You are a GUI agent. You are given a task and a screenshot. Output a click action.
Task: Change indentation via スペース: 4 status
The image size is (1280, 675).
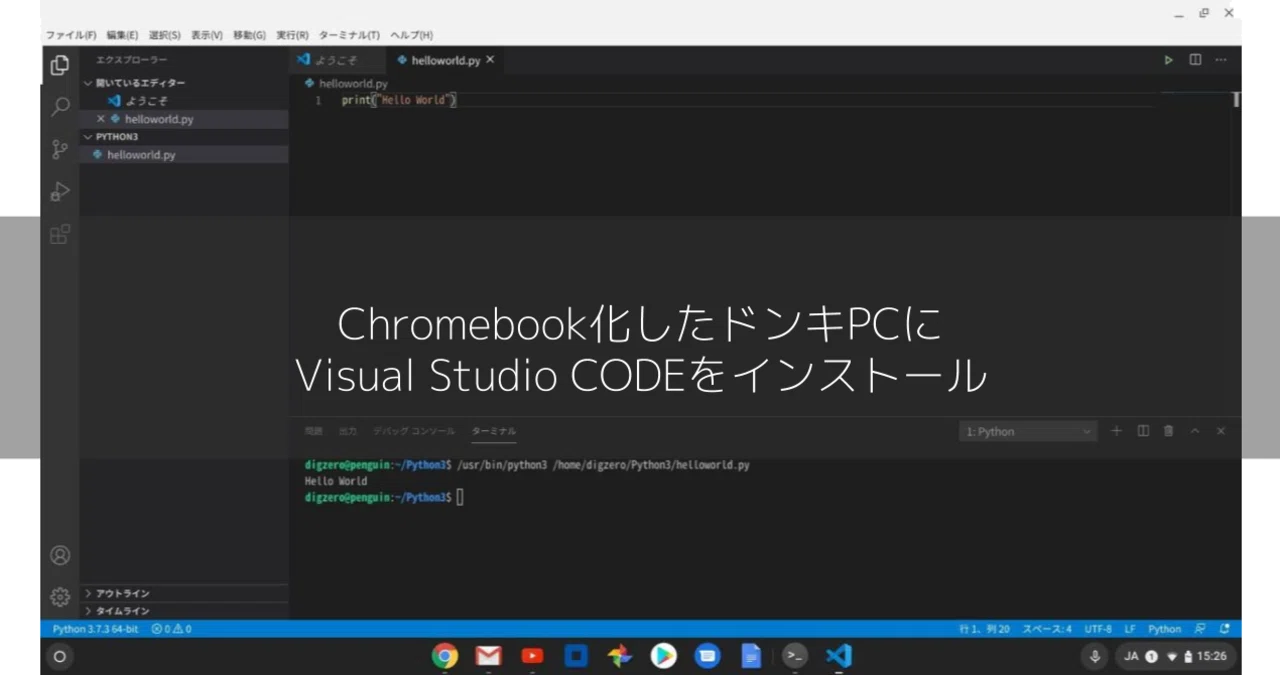pos(1047,629)
